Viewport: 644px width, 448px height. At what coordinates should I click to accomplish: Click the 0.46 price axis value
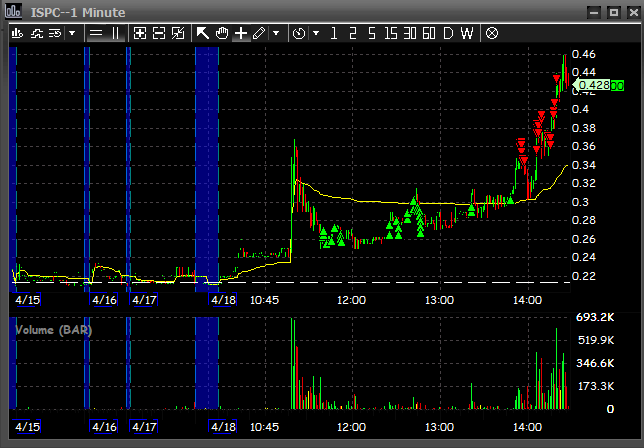pos(584,54)
